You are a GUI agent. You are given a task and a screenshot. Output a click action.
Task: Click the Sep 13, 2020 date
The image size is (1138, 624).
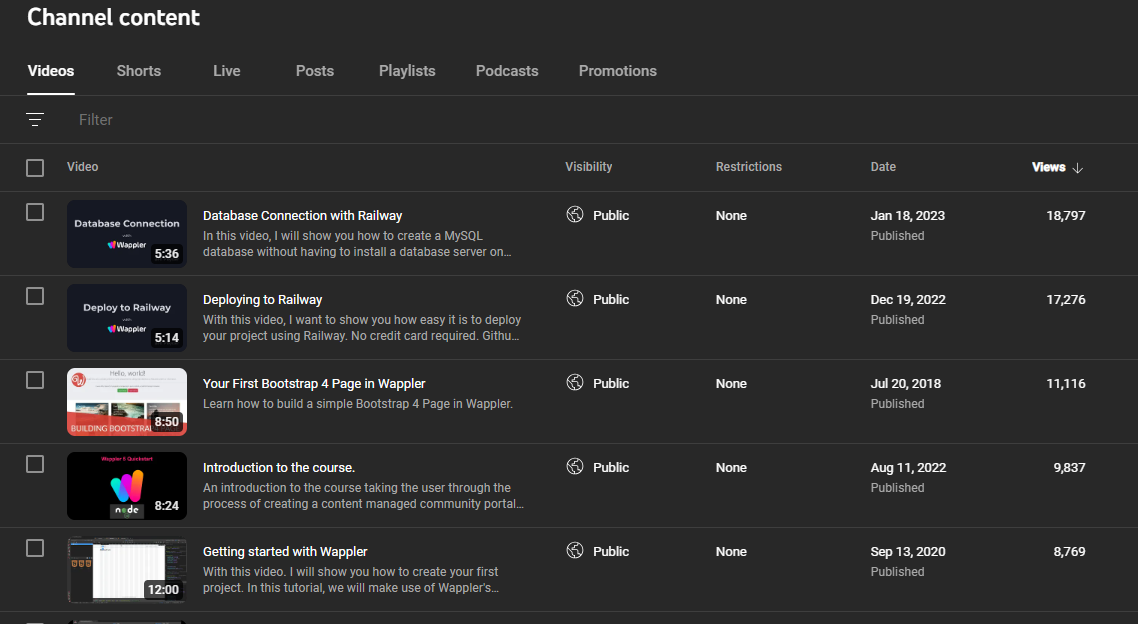pos(908,552)
